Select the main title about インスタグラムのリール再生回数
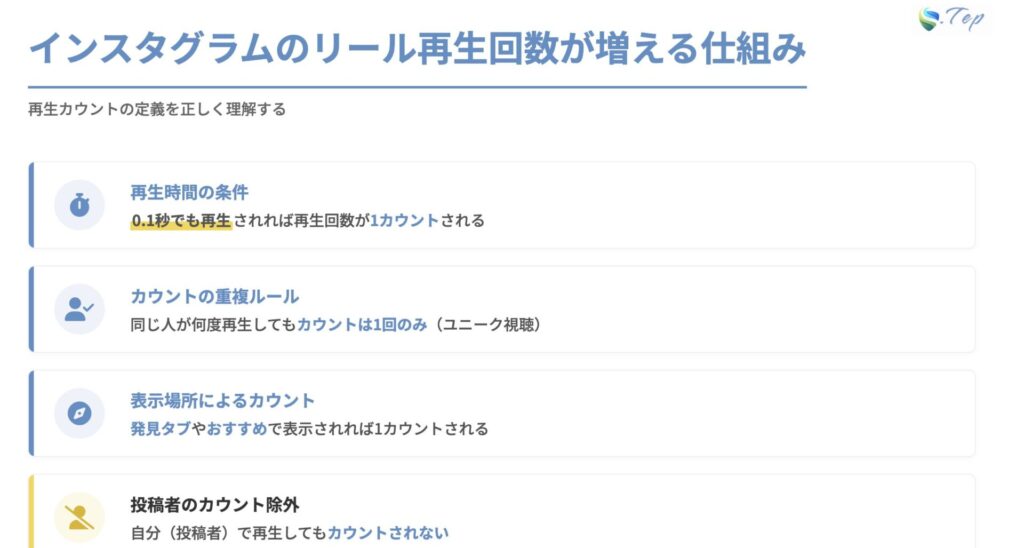1024x548 pixels. (x=417, y=48)
